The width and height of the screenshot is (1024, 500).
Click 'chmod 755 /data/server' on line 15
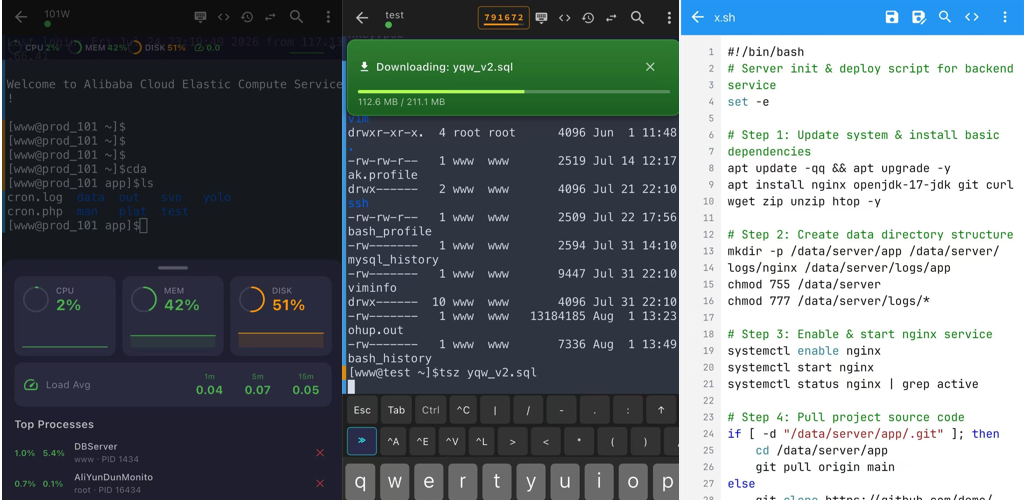point(803,285)
